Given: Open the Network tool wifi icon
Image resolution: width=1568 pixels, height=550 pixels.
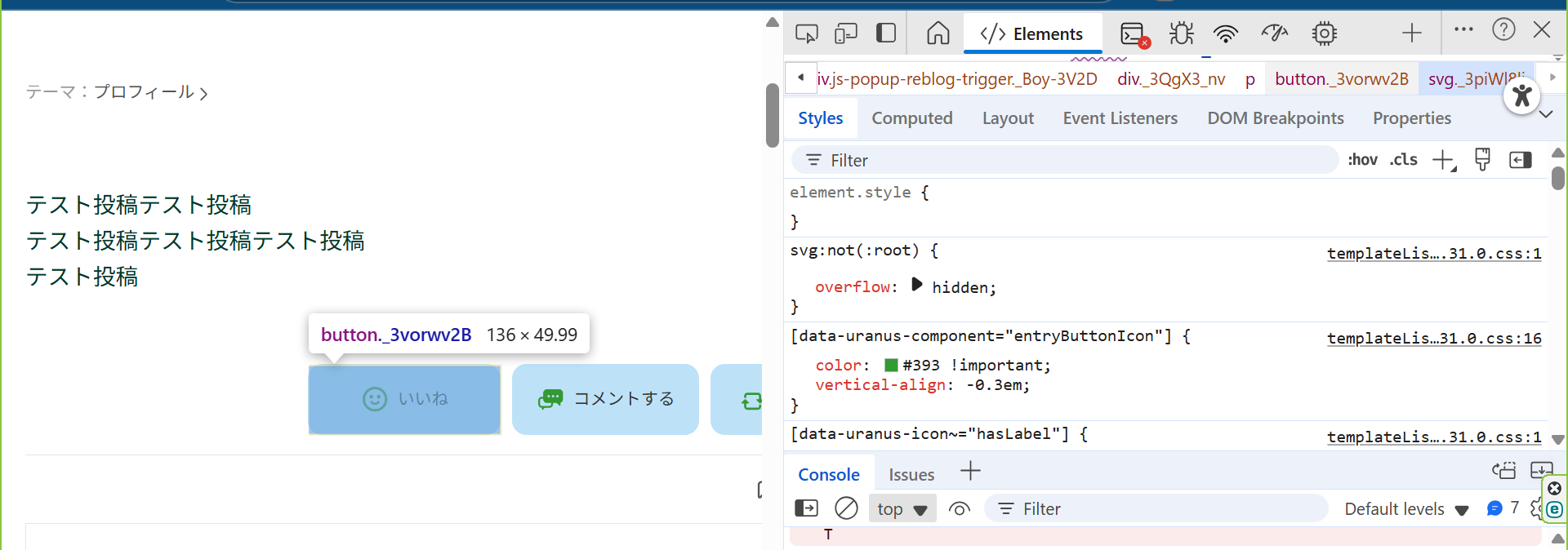Looking at the screenshot, I should (x=1226, y=33).
